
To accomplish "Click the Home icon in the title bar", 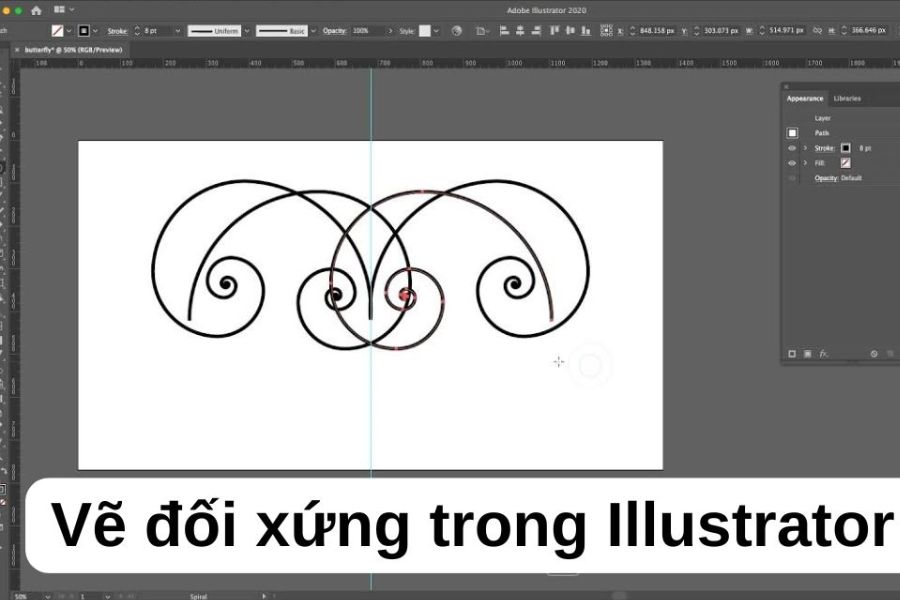I will (36, 10).
